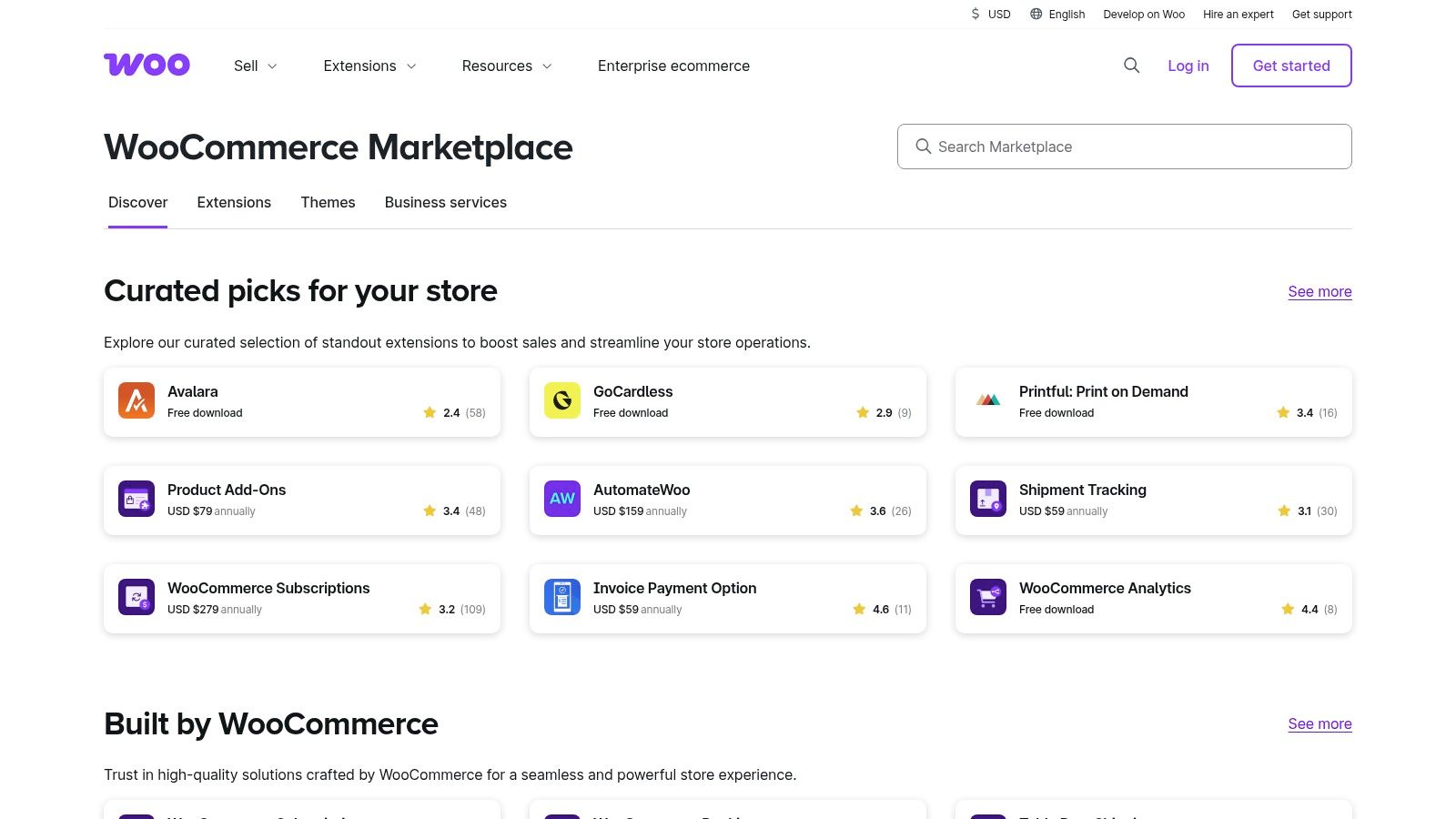
Task: Click the Invoice Payment Option icon
Action: pos(561,597)
